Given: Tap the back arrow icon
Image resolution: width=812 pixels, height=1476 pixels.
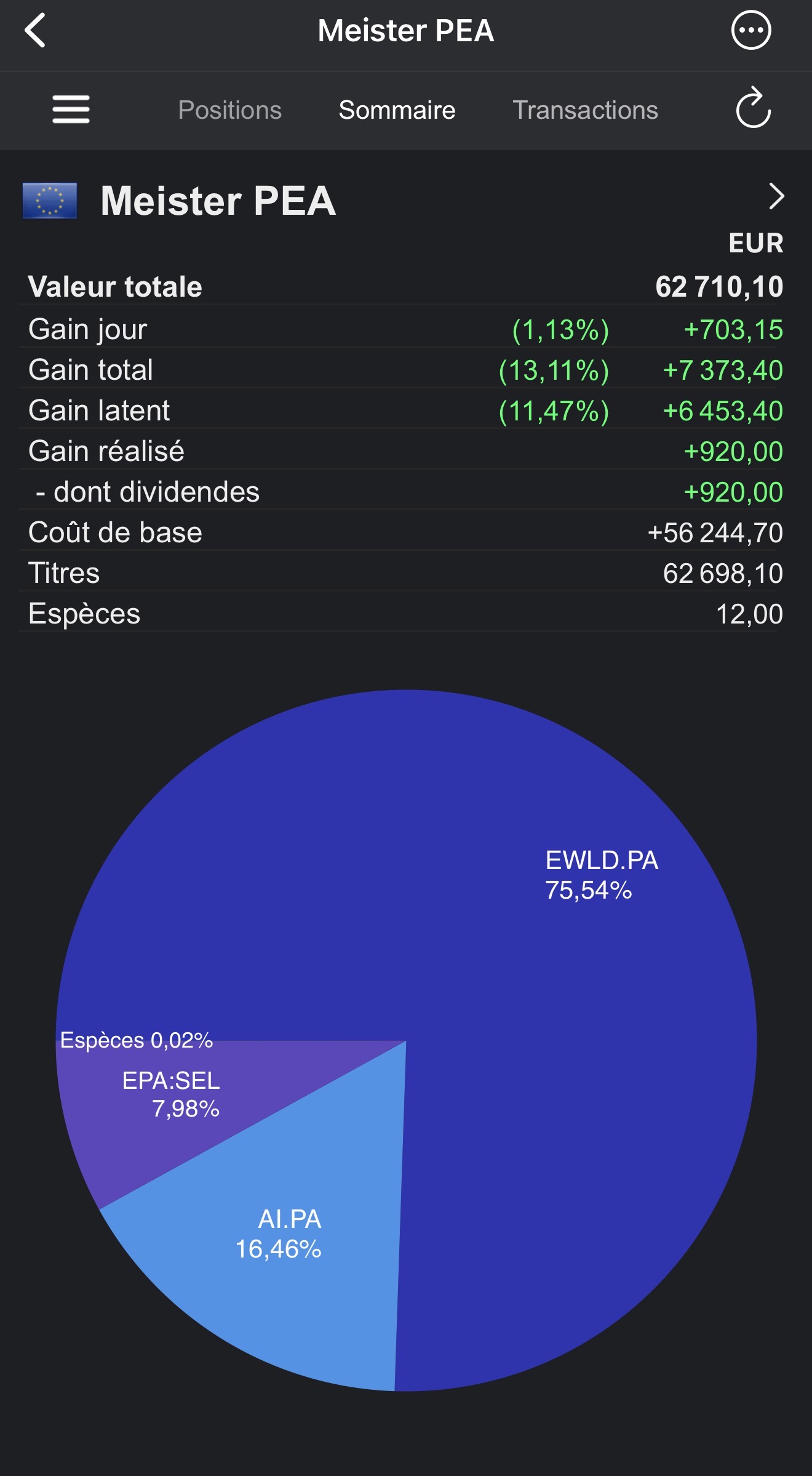Looking at the screenshot, I should (35, 30).
